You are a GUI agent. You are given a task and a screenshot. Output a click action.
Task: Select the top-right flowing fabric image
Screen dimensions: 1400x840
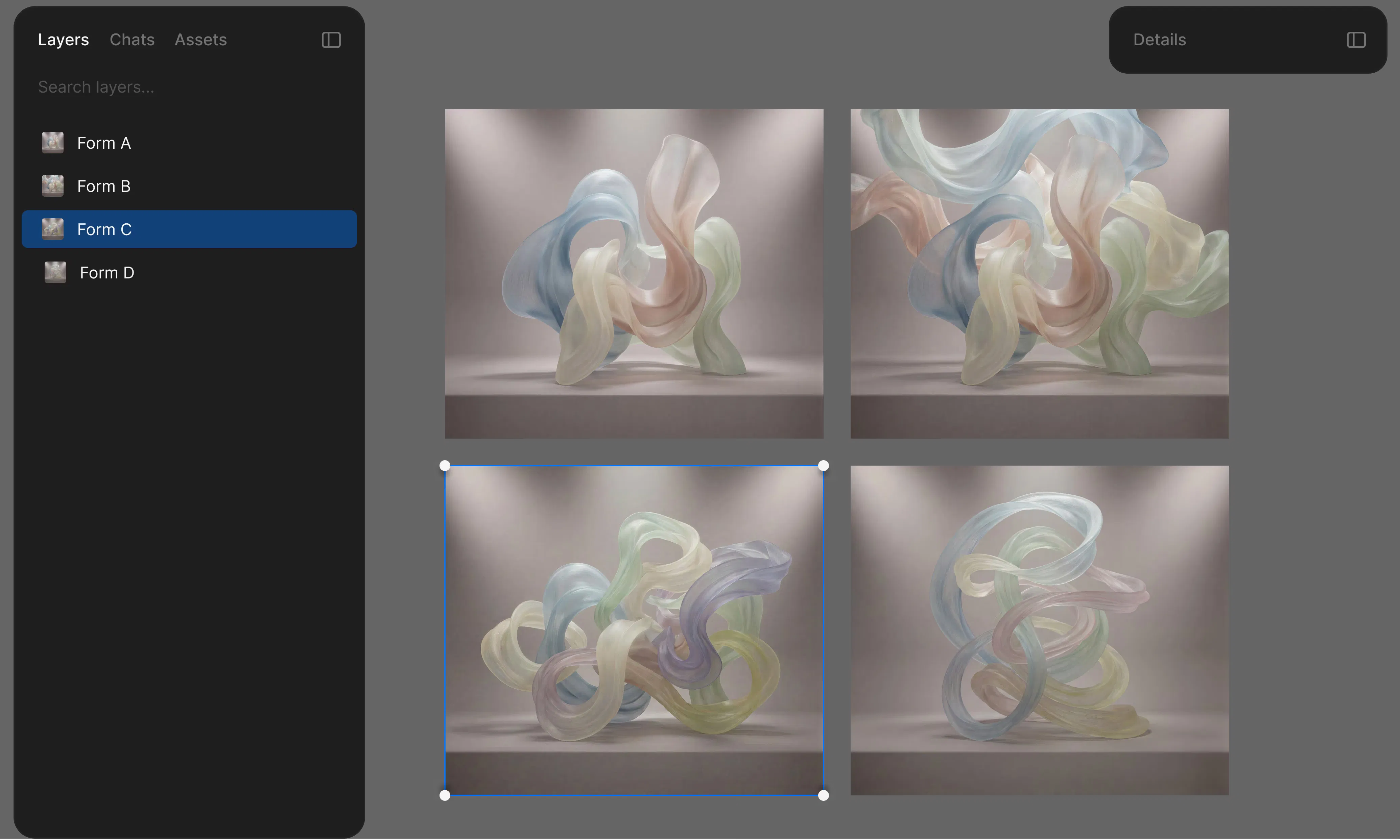pos(1039,273)
